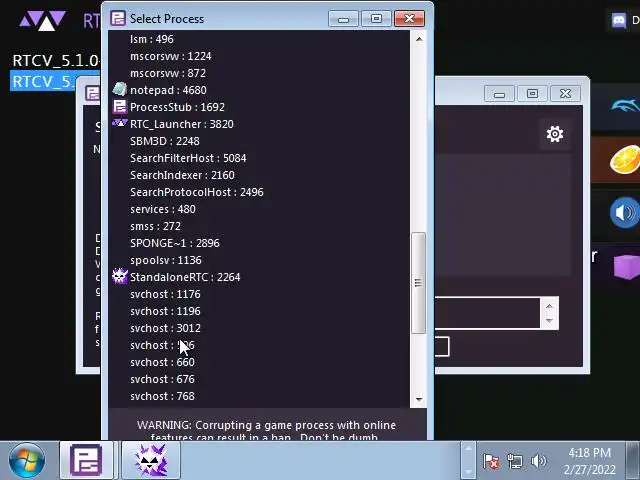Select mscorsvw : 1224 process
Screen dimensions: 640x480
point(171,56)
